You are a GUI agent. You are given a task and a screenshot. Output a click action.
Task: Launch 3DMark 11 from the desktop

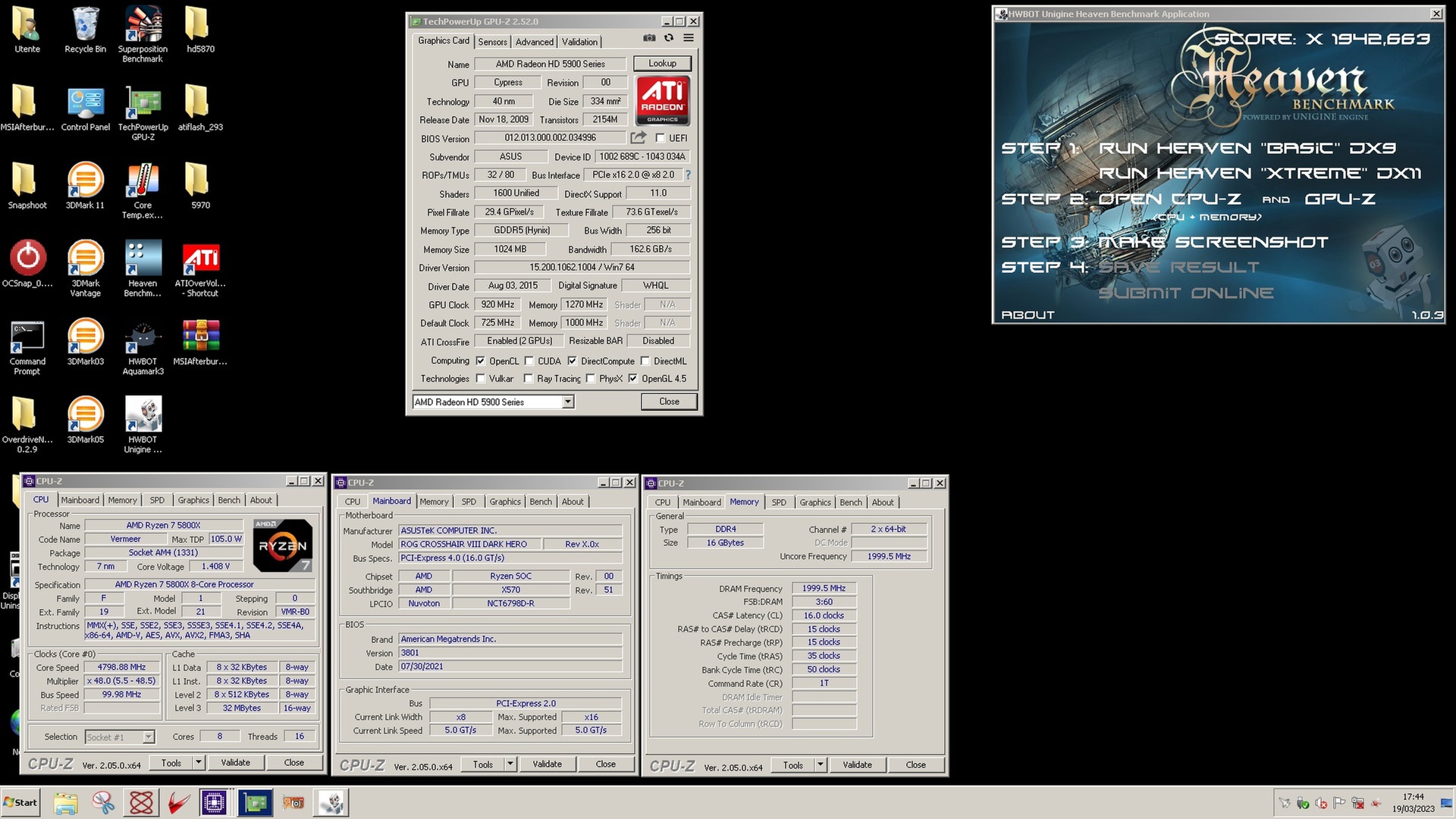coord(85,186)
